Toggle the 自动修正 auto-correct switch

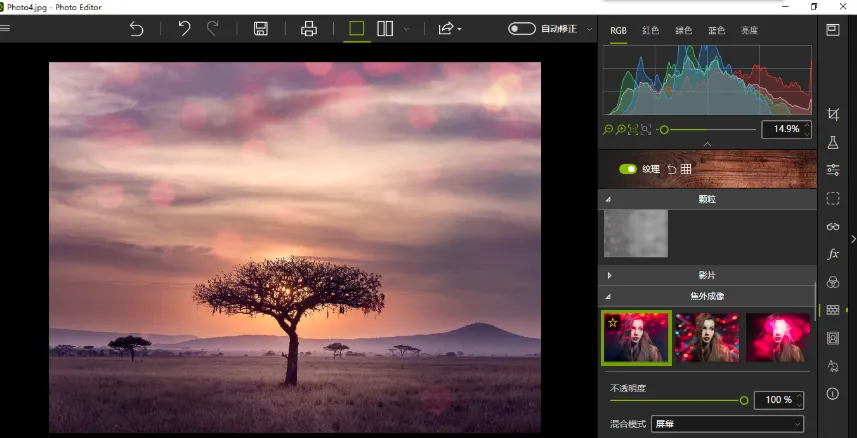pyautogui.click(x=521, y=28)
